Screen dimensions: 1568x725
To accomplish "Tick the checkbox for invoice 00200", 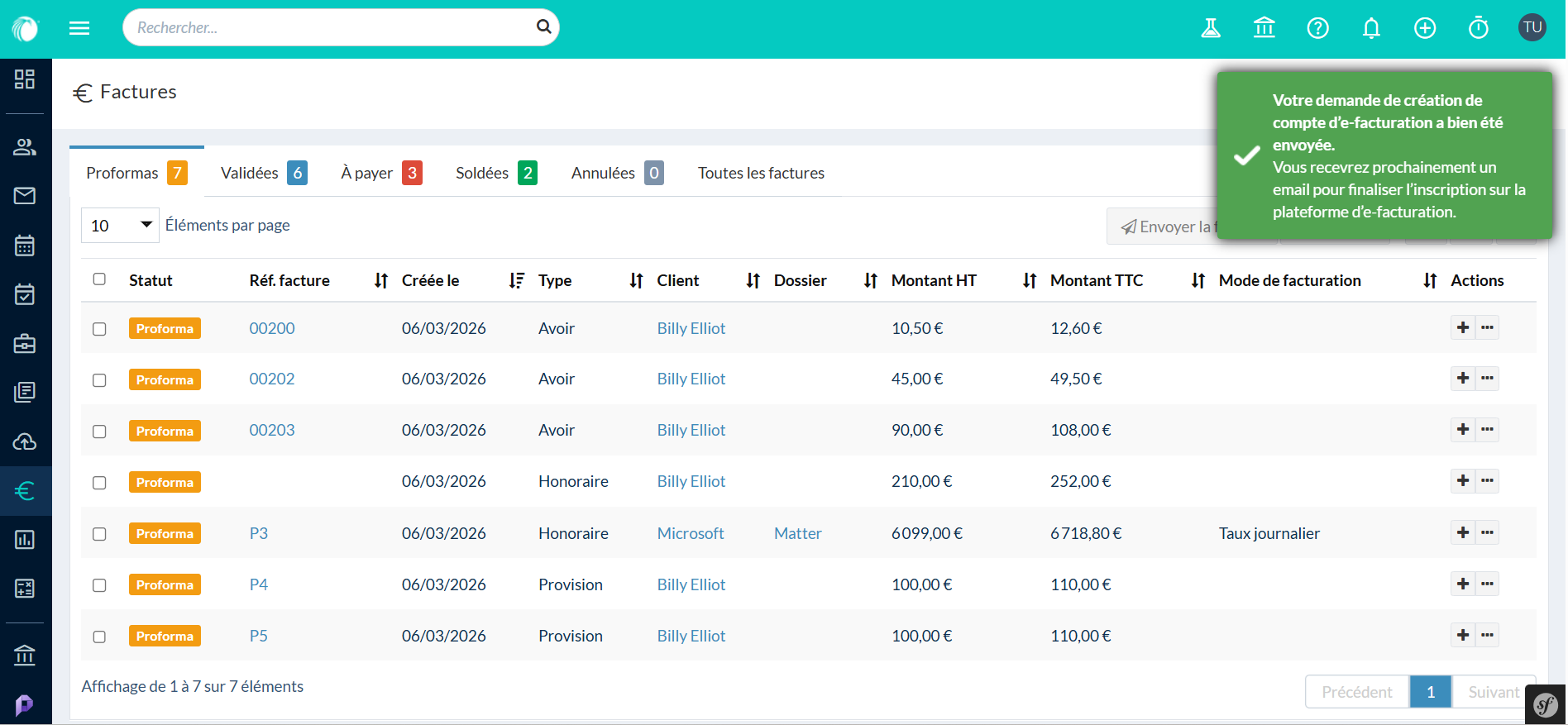I will tap(99, 329).
